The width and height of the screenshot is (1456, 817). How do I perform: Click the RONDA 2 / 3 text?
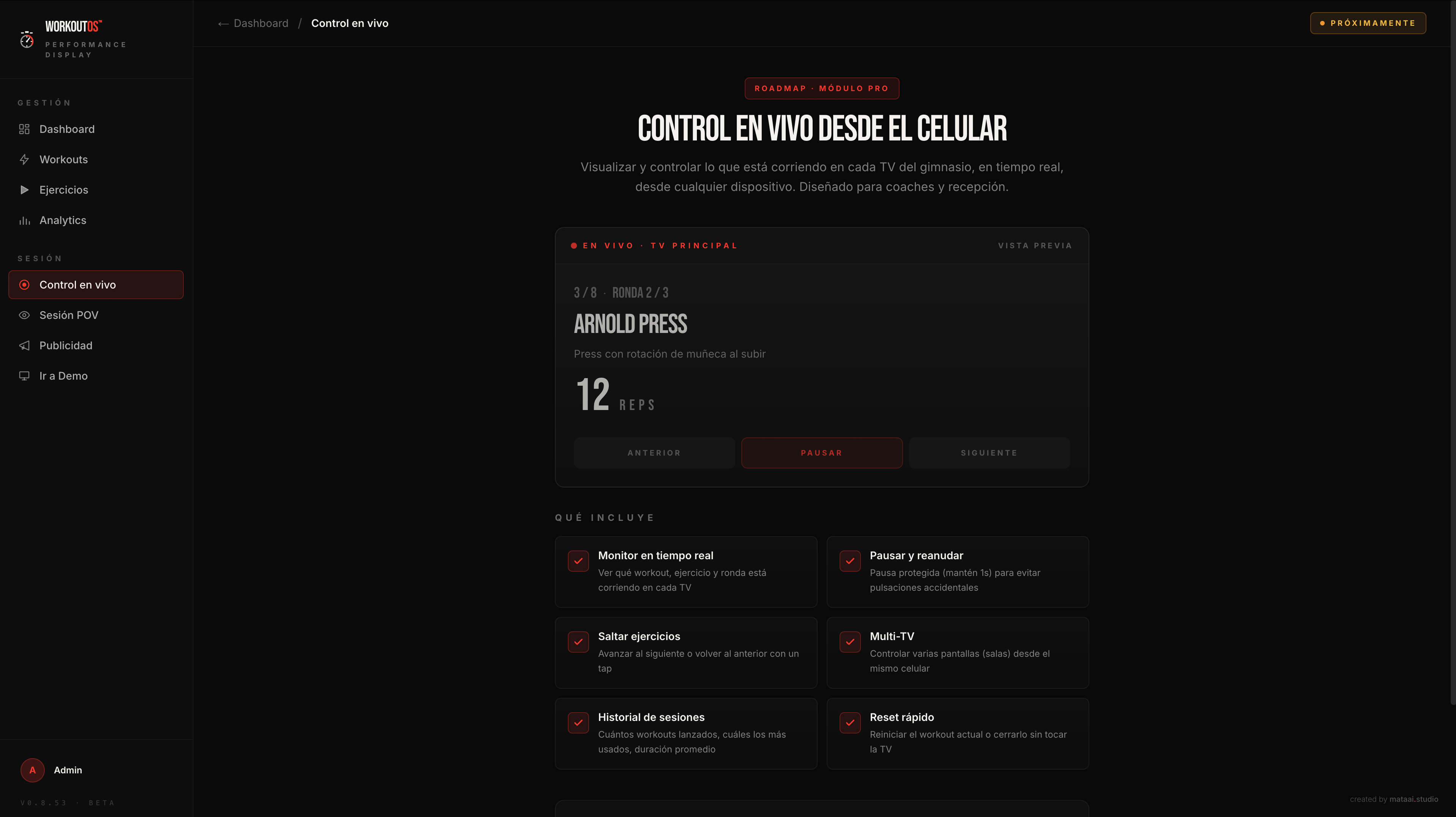pos(640,293)
